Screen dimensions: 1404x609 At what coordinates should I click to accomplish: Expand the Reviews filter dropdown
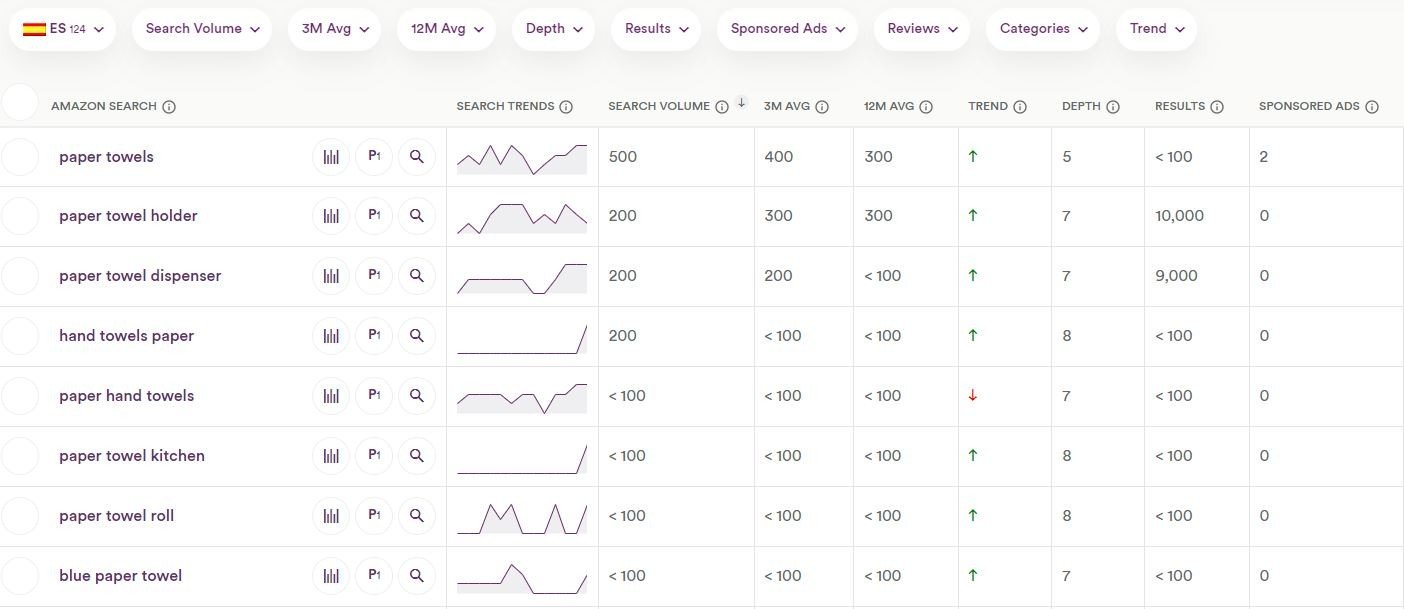[921, 29]
